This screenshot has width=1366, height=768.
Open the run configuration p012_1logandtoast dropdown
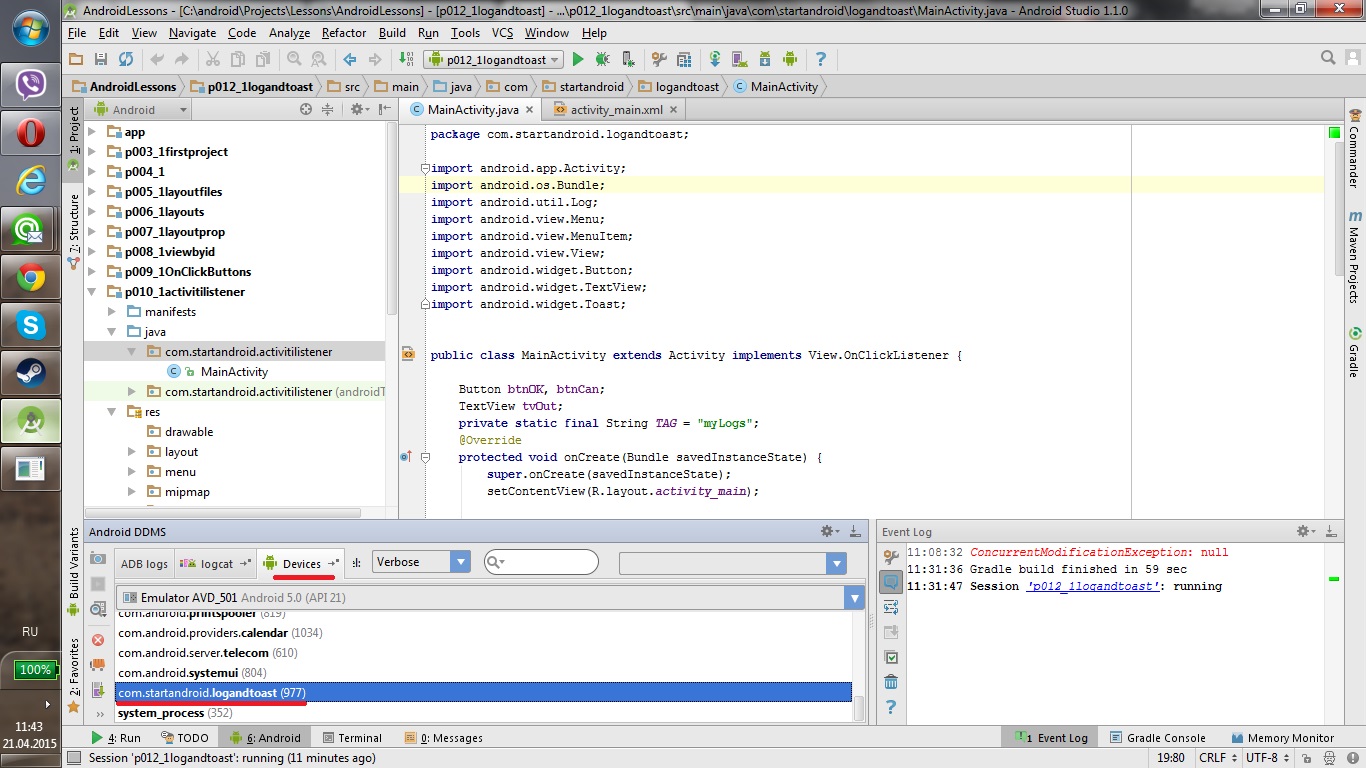(493, 60)
